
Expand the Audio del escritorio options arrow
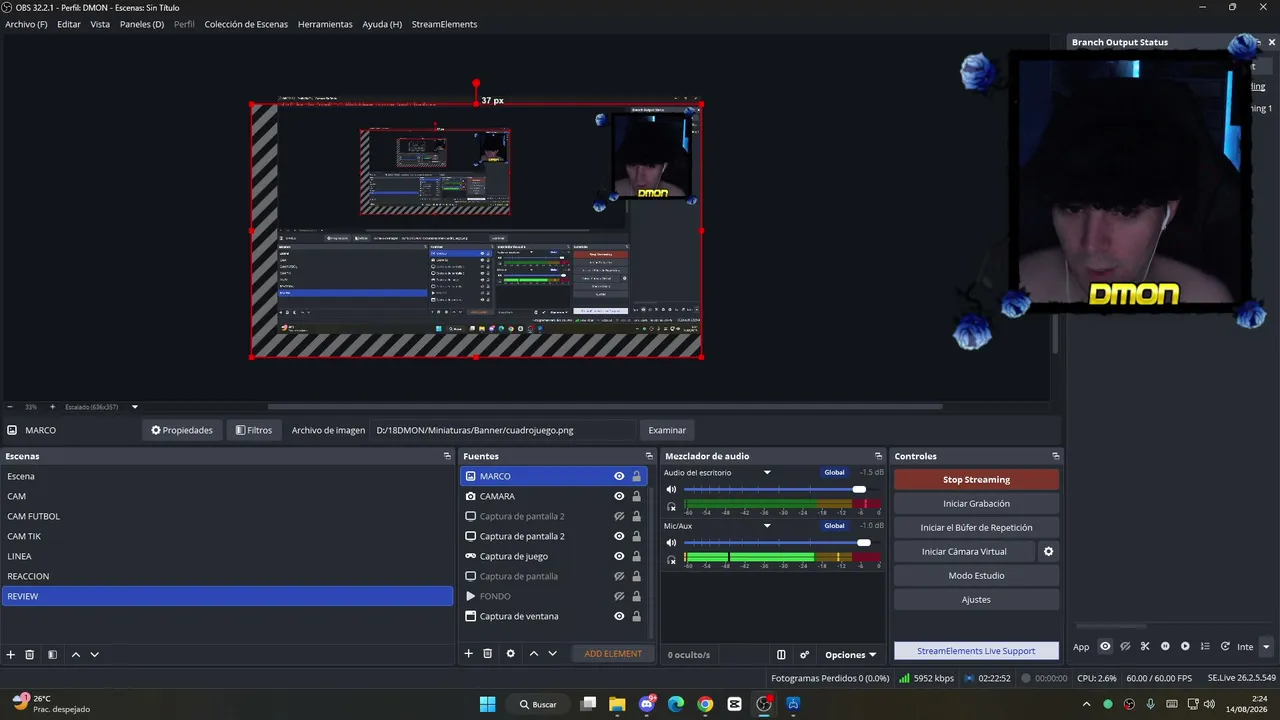tap(767, 472)
